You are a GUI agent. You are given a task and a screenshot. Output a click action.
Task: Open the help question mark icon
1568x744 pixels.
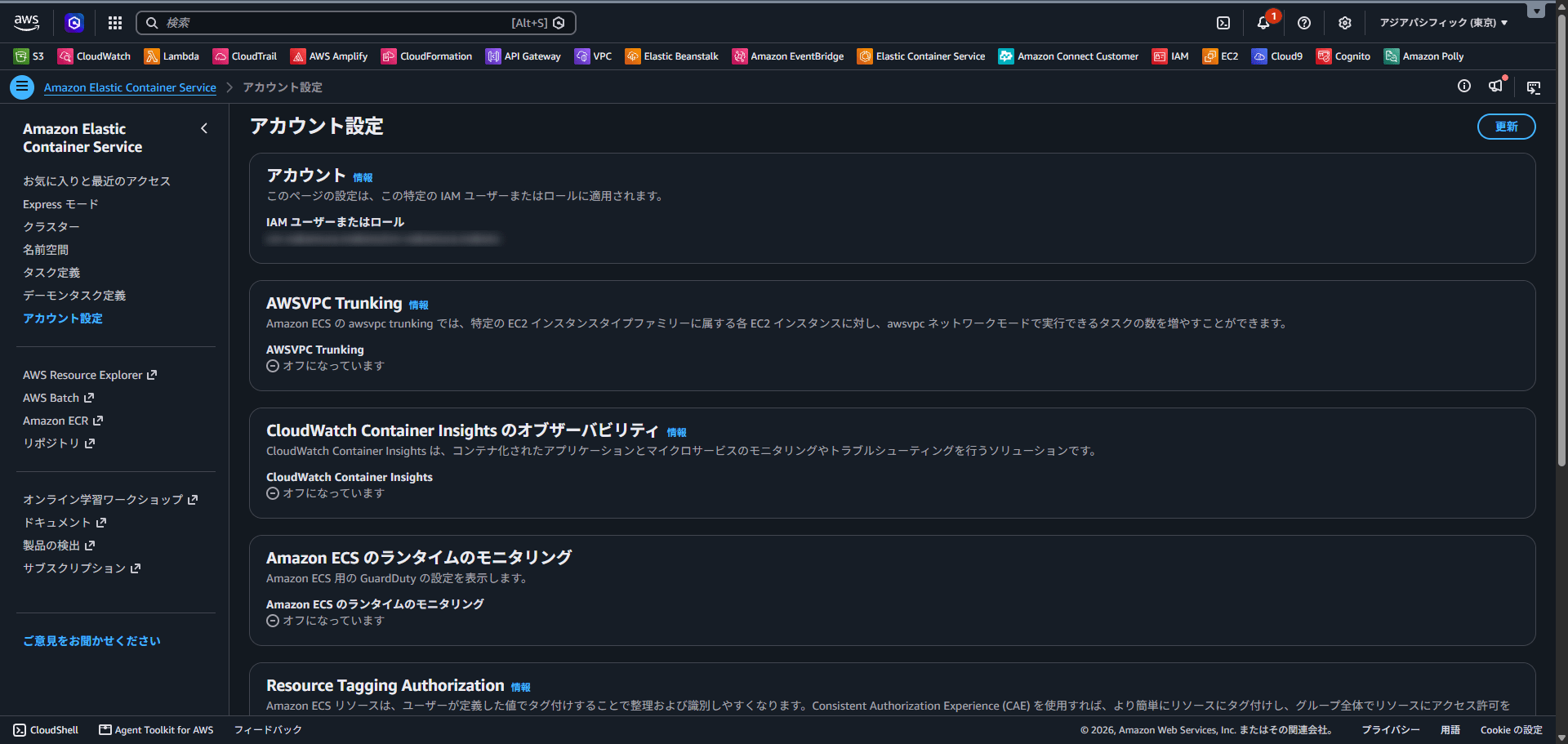[x=1304, y=23]
